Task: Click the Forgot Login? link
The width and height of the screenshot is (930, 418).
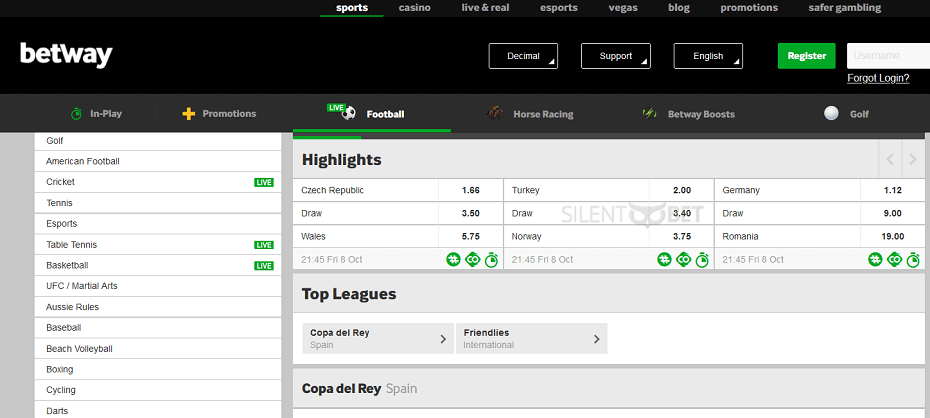Action: (x=878, y=78)
